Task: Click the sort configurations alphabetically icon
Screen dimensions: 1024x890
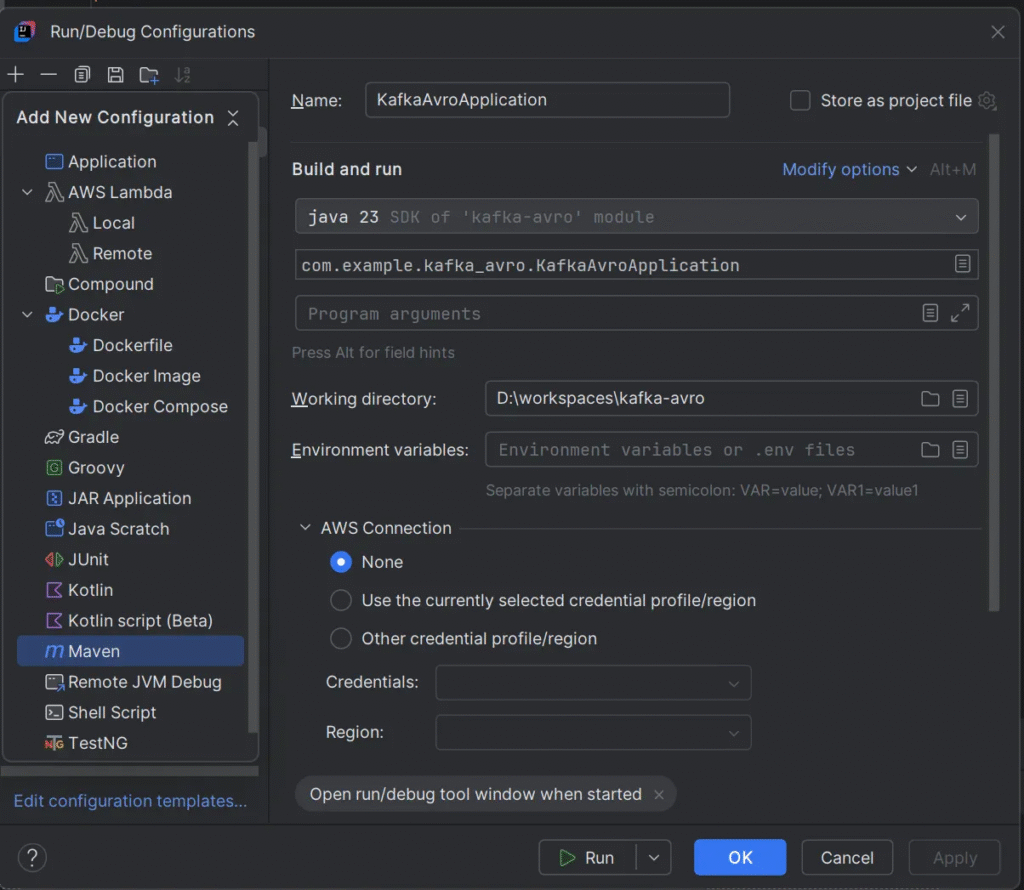Action: (x=182, y=75)
